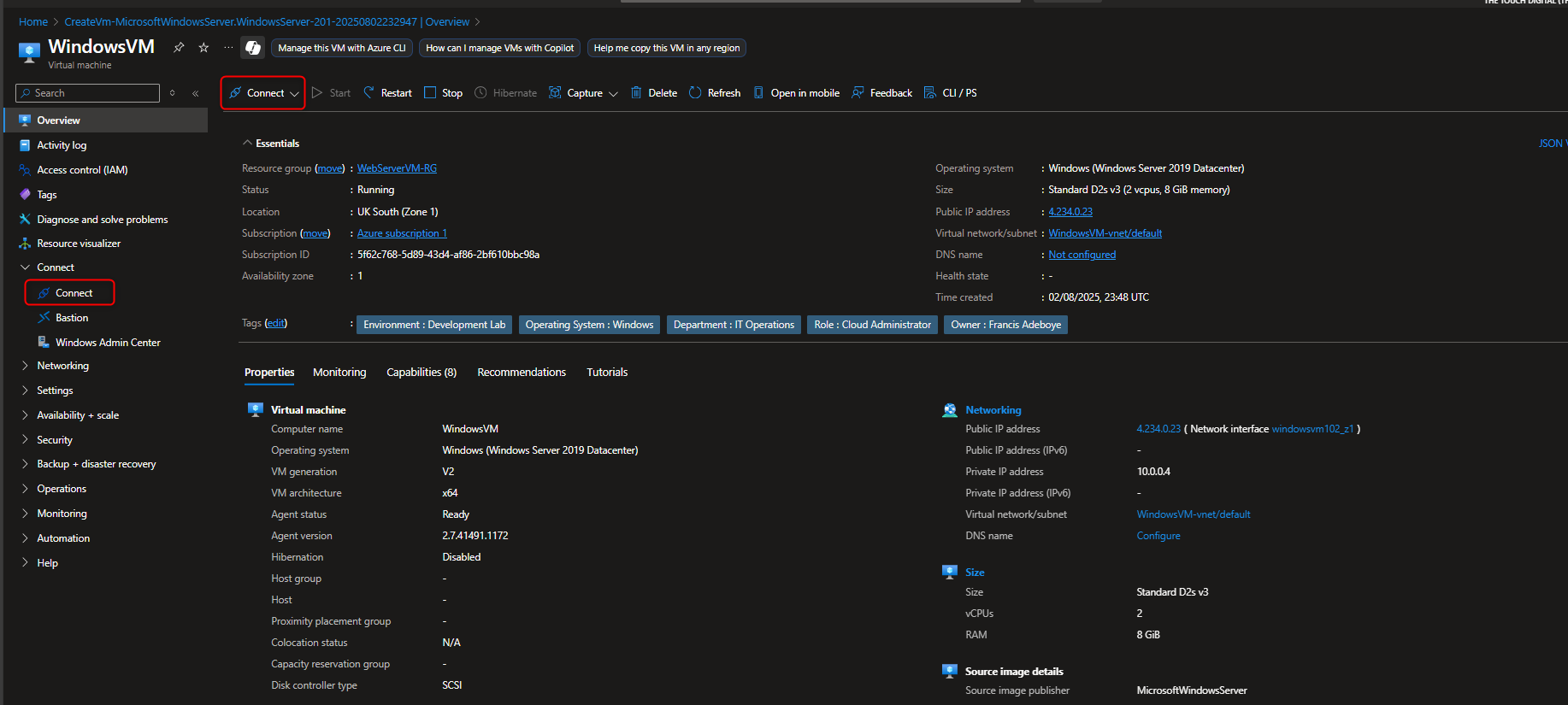1568x705 pixels.
Task: Open the VM in mobile
Action: [797, 93]
